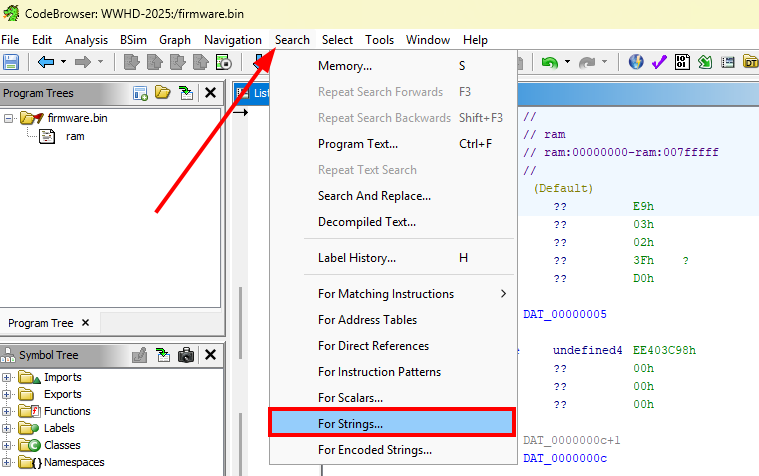Choose For Strings... from Search menu
Viewport: 759px width, 476px height.
392,424
